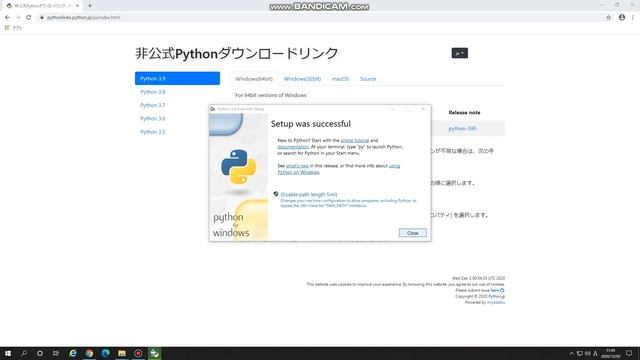640x360 pixels.
Task: Toggle the IME input mode indicator
Action: click(596, 353)
